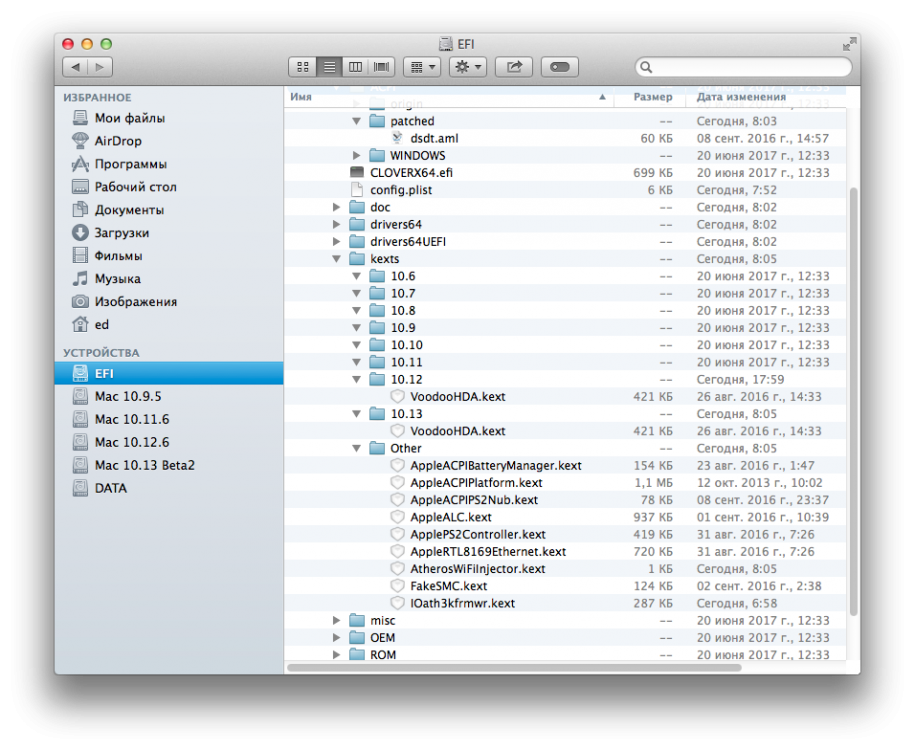Sort by the Дата изменения column header

[767, 97]
